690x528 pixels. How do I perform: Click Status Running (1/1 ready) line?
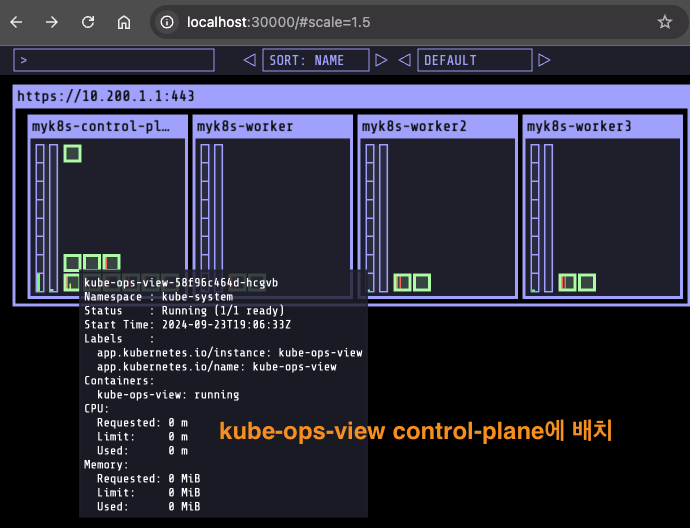point(184,311)
